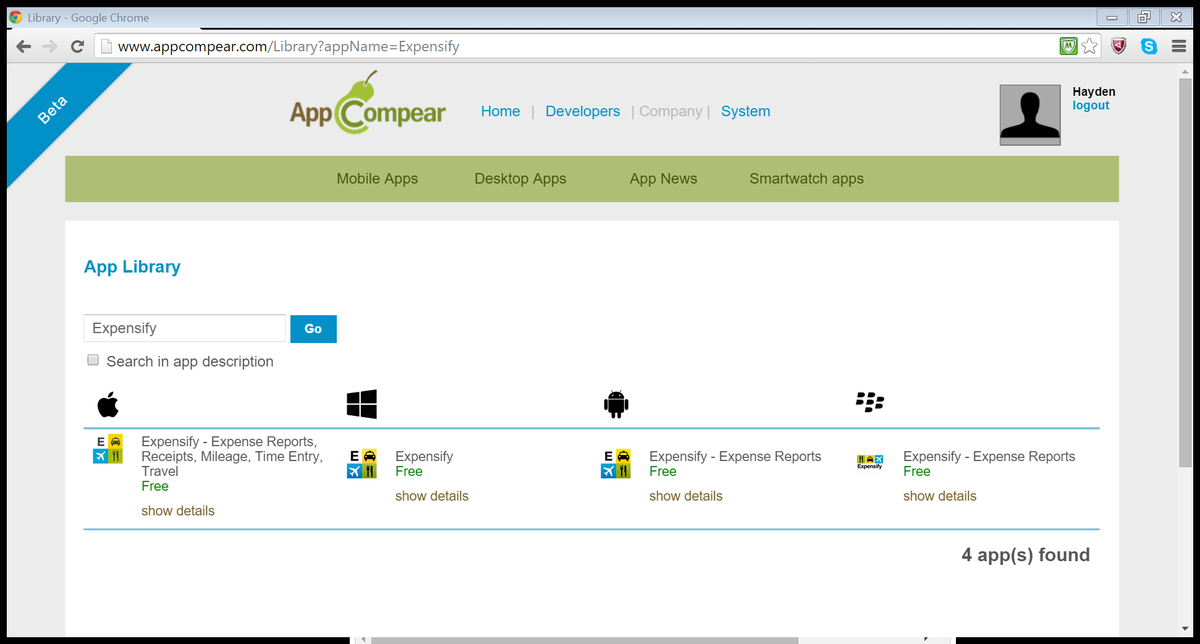Reload the page with refresh icon

[x=77, y=46]
